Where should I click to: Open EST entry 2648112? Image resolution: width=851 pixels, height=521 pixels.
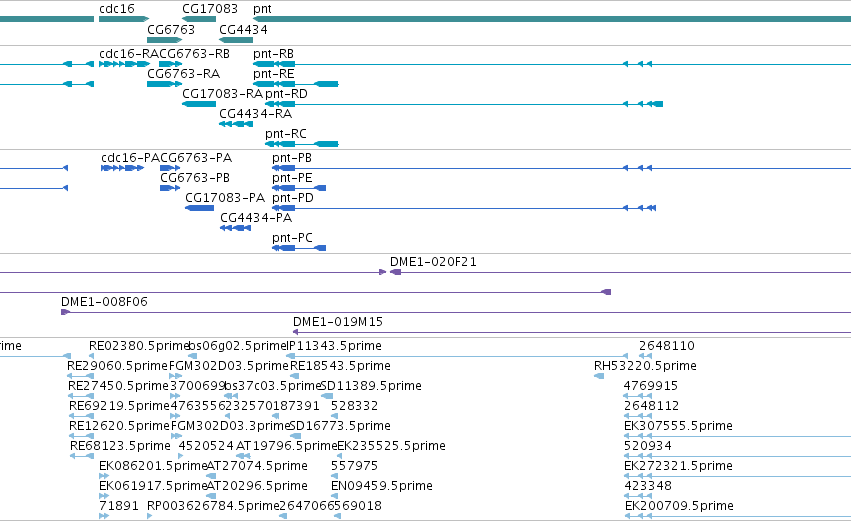pos(651,406)
